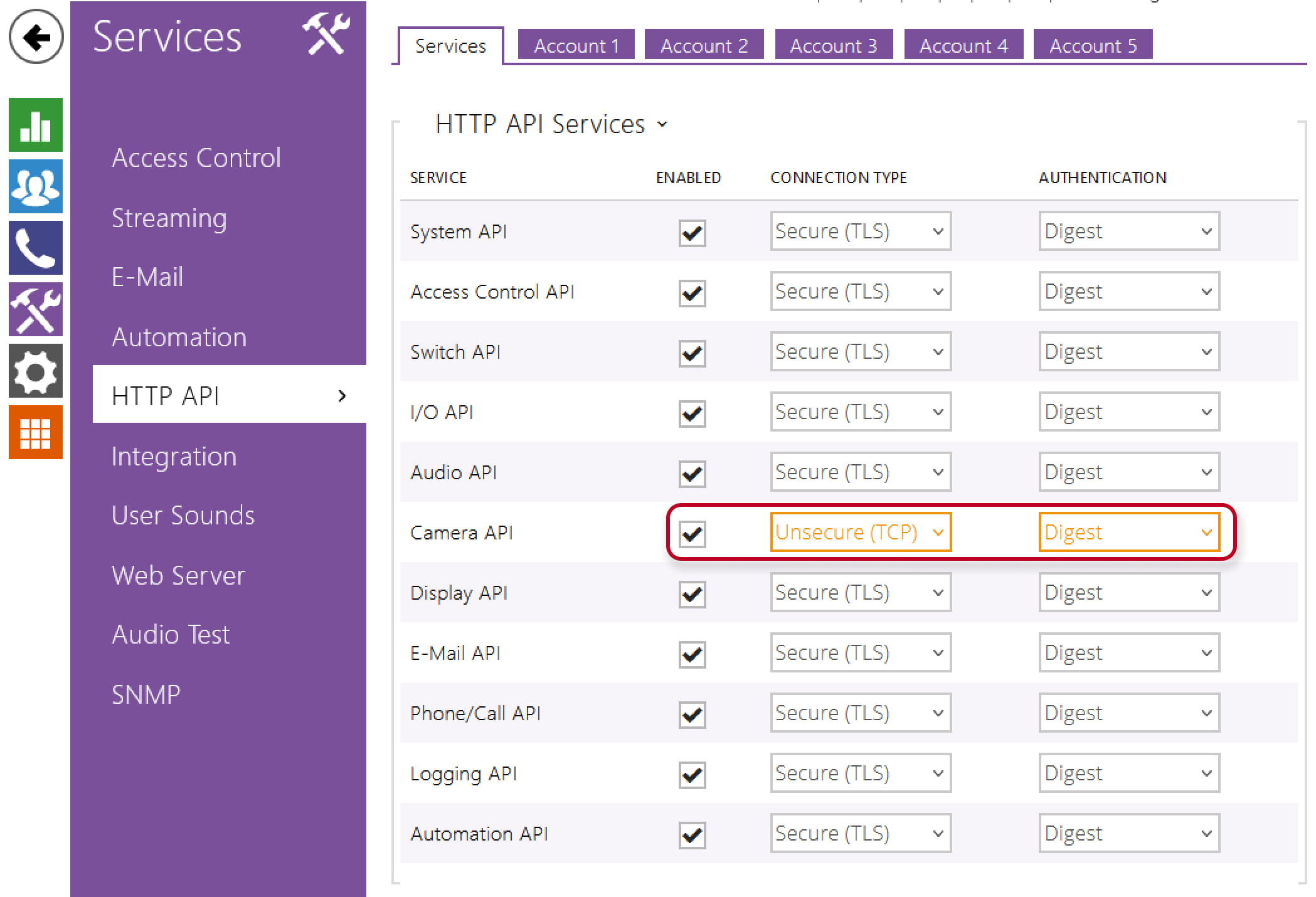Open Display API connection type dropdown

(861, 592)
